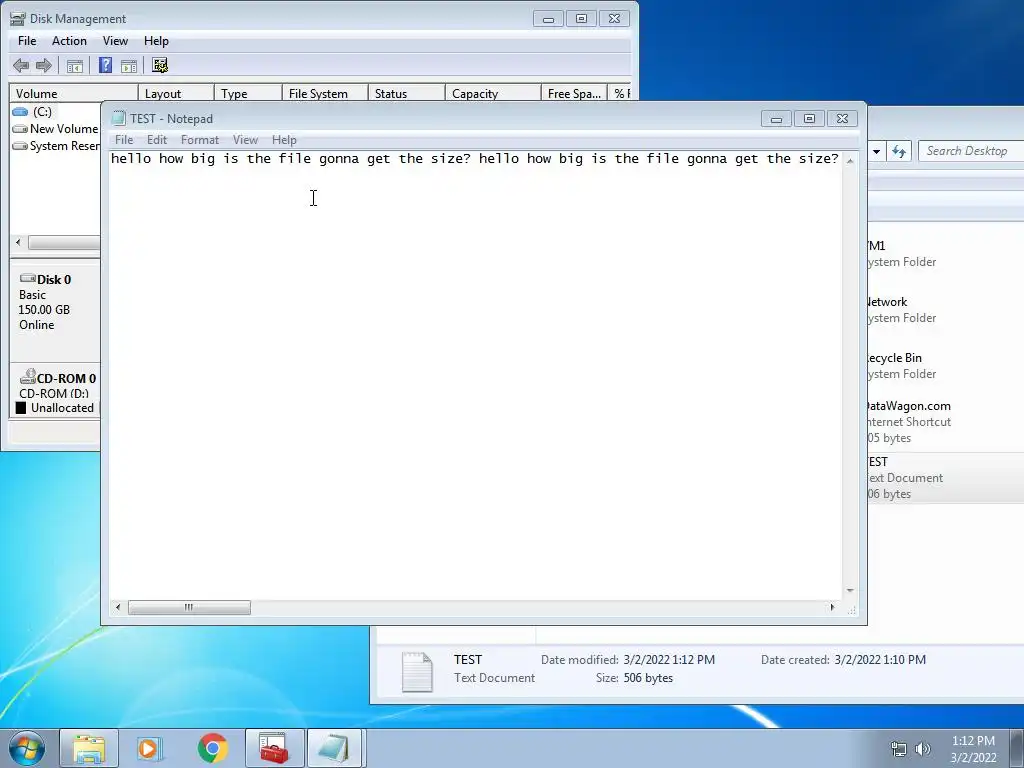The height and width of the screenshot is (768, 1024).
Task: Click the Date modified value 3/2/2022 1:12 PM
Action: pos(669,660)
